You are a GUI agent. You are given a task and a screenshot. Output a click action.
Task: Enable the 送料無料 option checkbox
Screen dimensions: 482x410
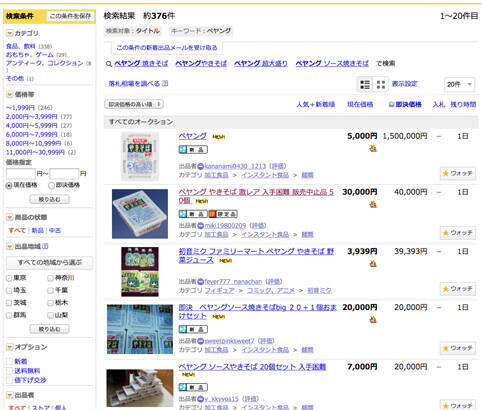click(x=10, y=371)
